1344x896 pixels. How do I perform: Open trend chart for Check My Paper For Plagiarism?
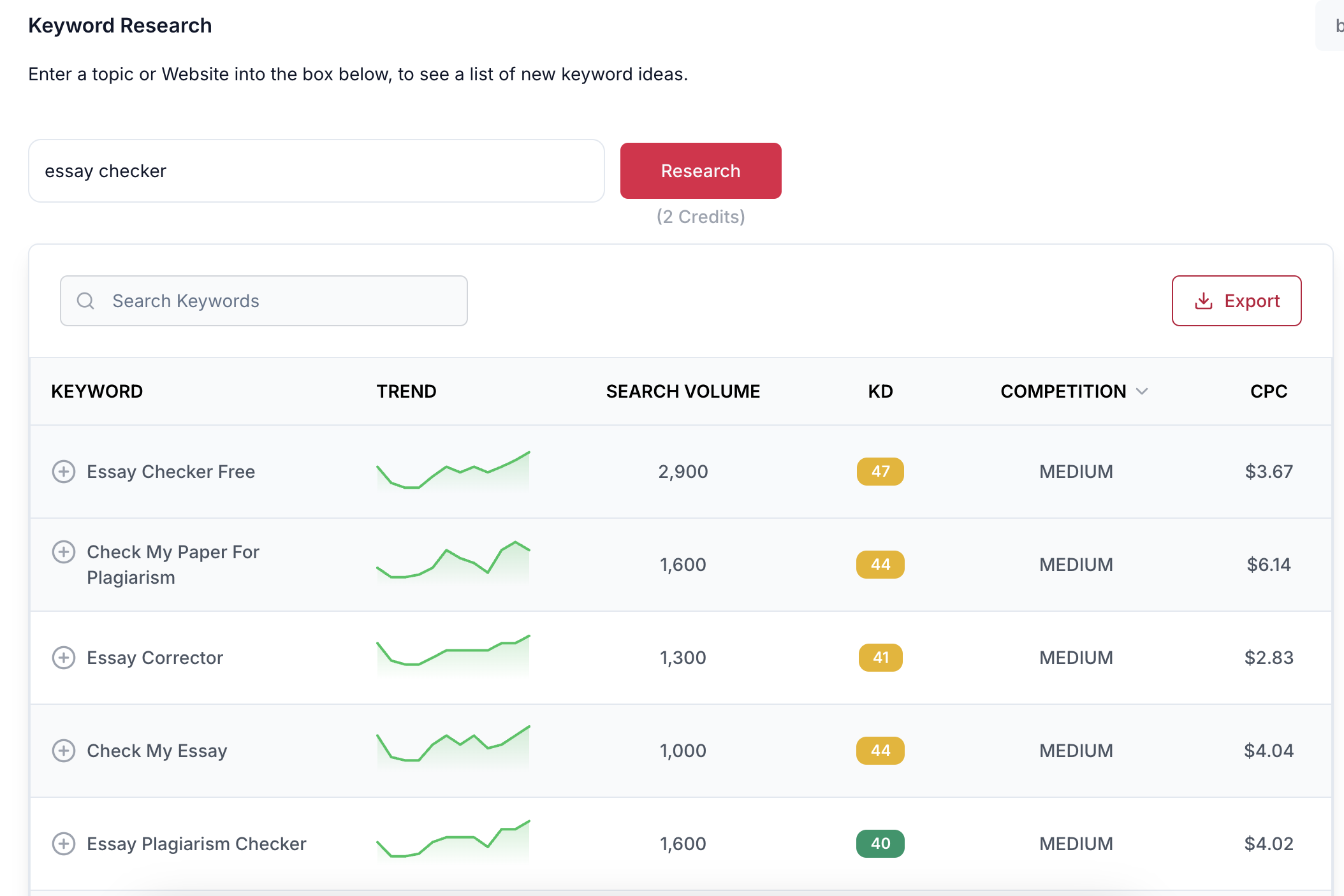[453, 563]
